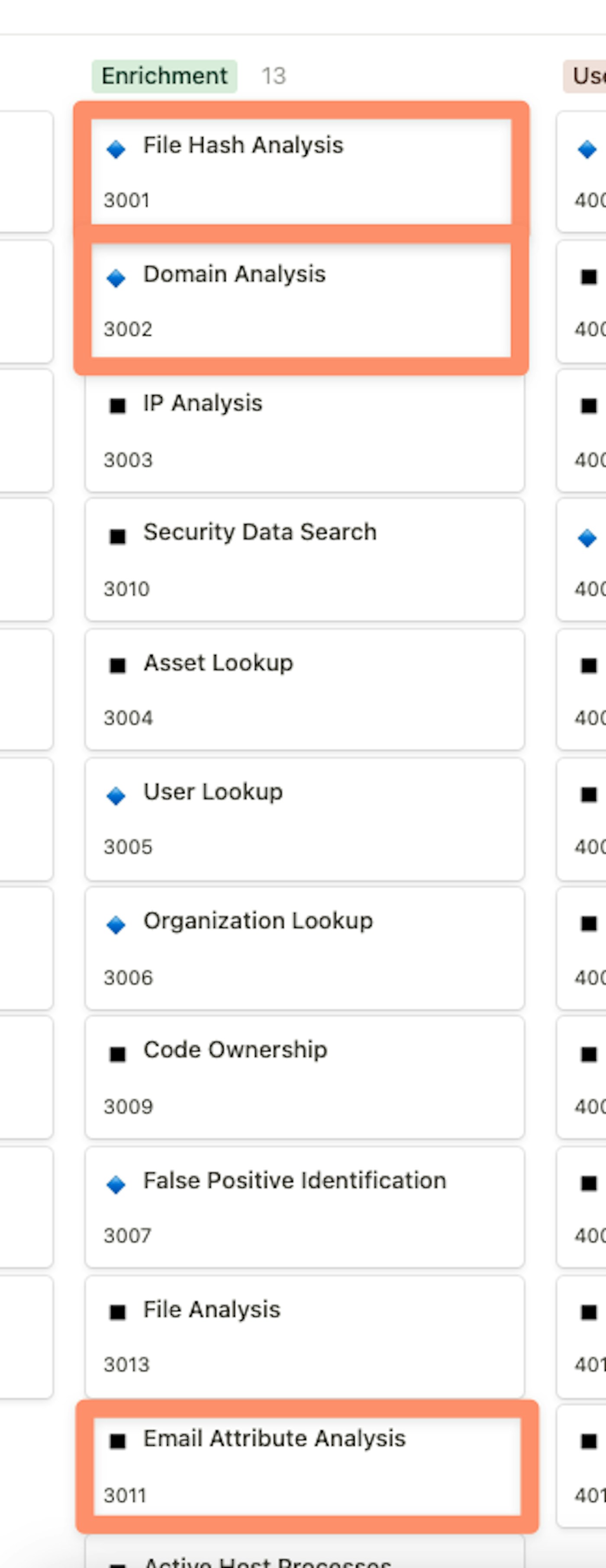Click black square icon beside File Analysis
This screenshot has width=606, height=1568.
click(x=117, y=1312)
